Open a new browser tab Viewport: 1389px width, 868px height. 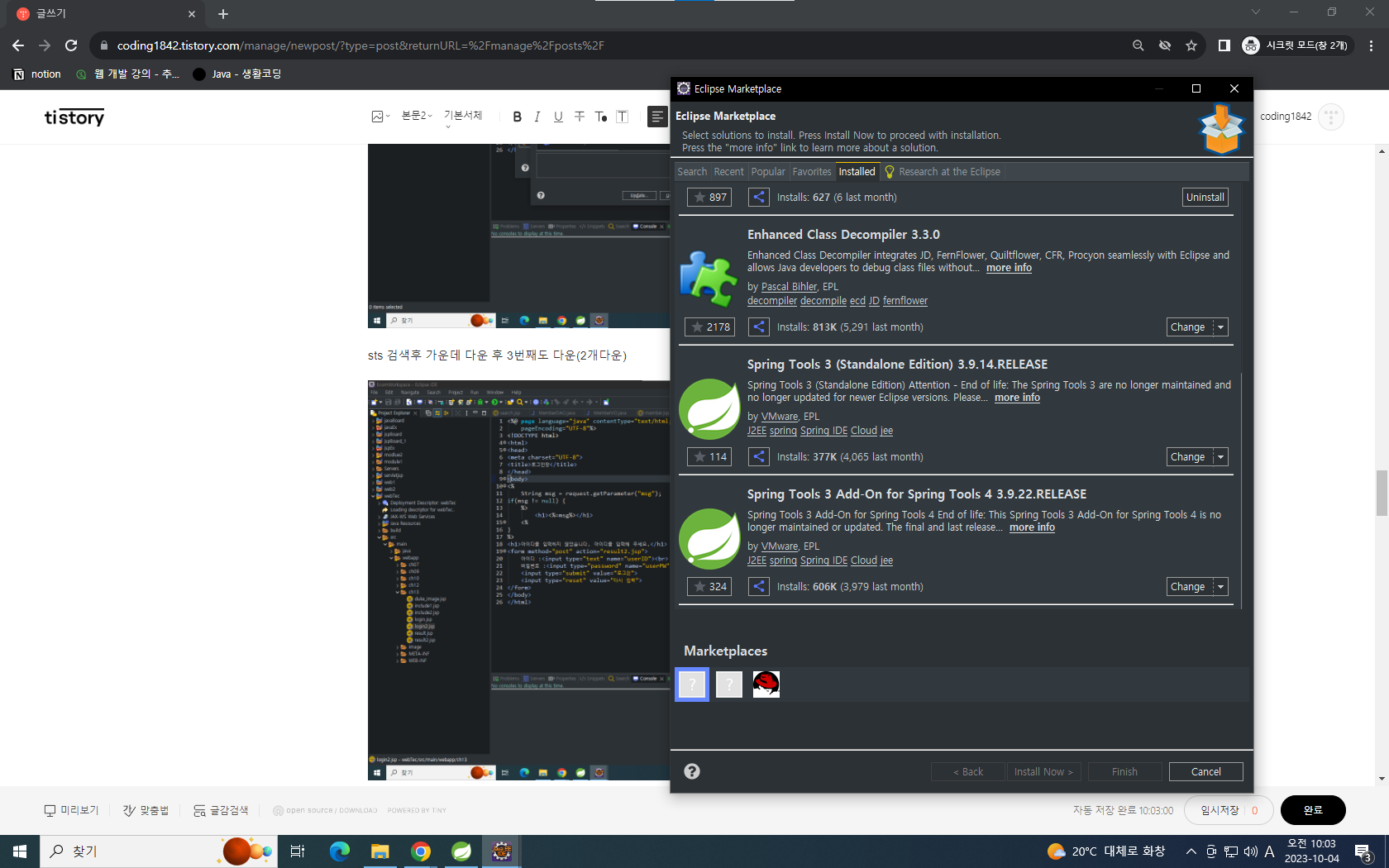click(223, 14)
